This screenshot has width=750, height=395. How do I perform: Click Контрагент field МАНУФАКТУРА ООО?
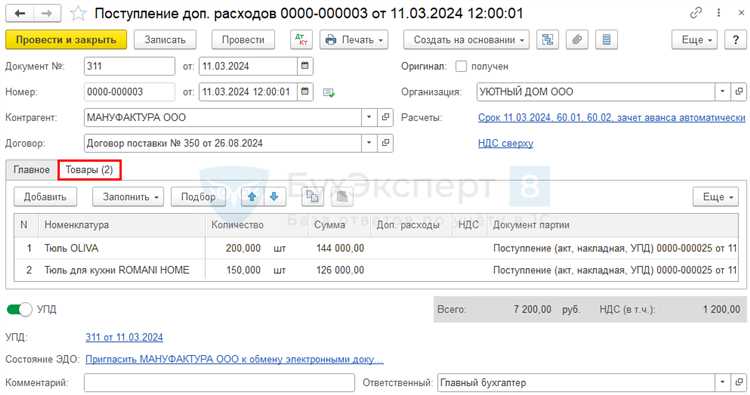tap(222, 117)
